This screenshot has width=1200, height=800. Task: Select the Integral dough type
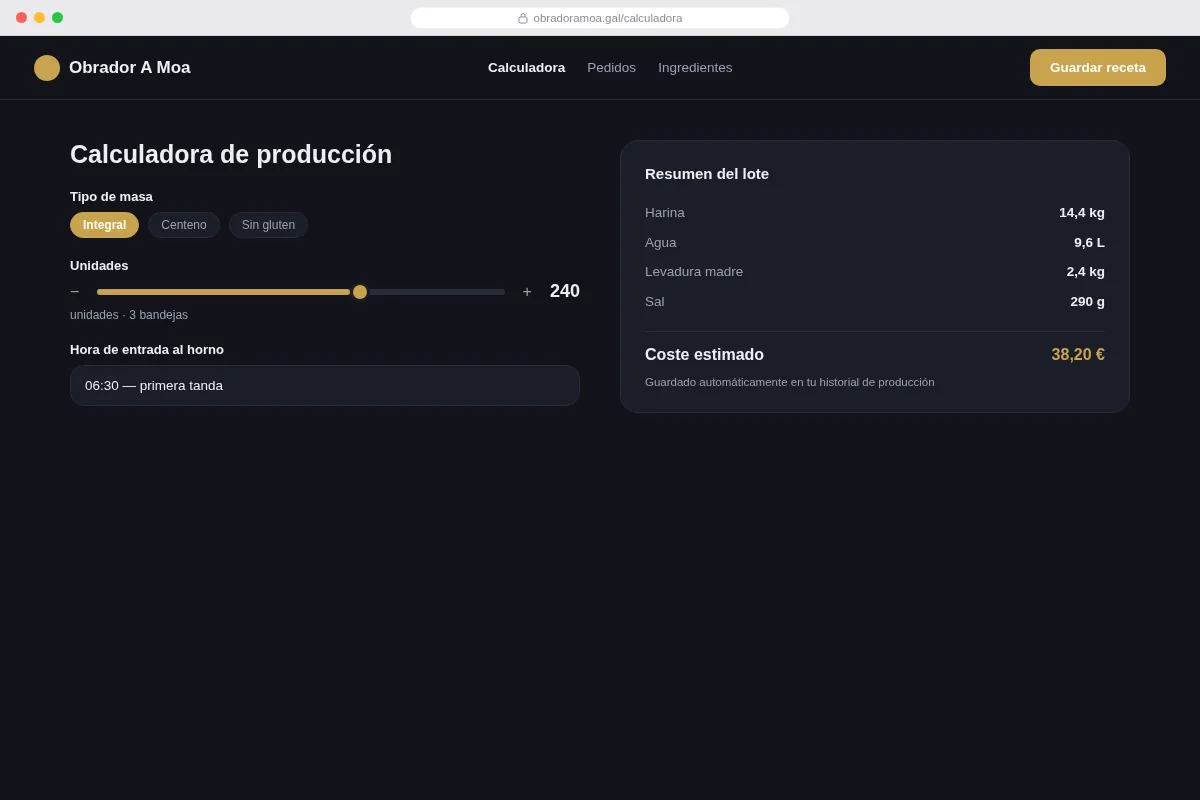(104, 225)
